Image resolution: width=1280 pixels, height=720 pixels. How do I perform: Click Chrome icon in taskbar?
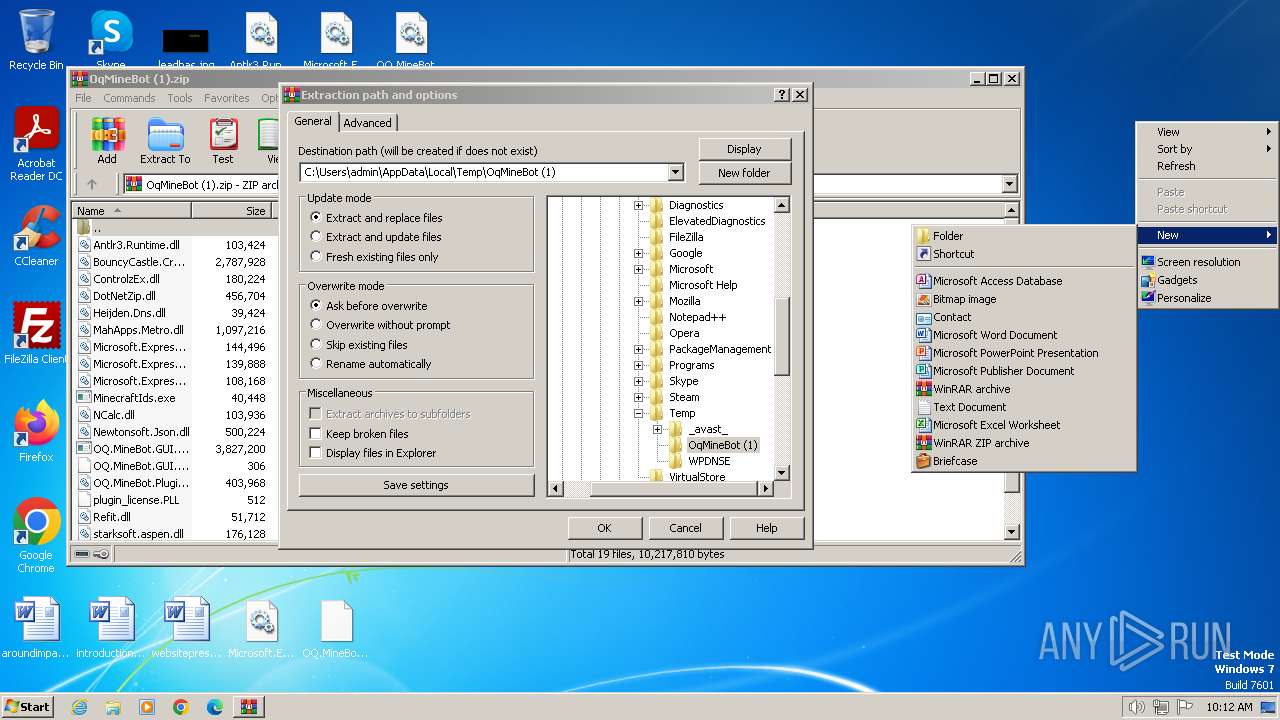tap(181, 707)
